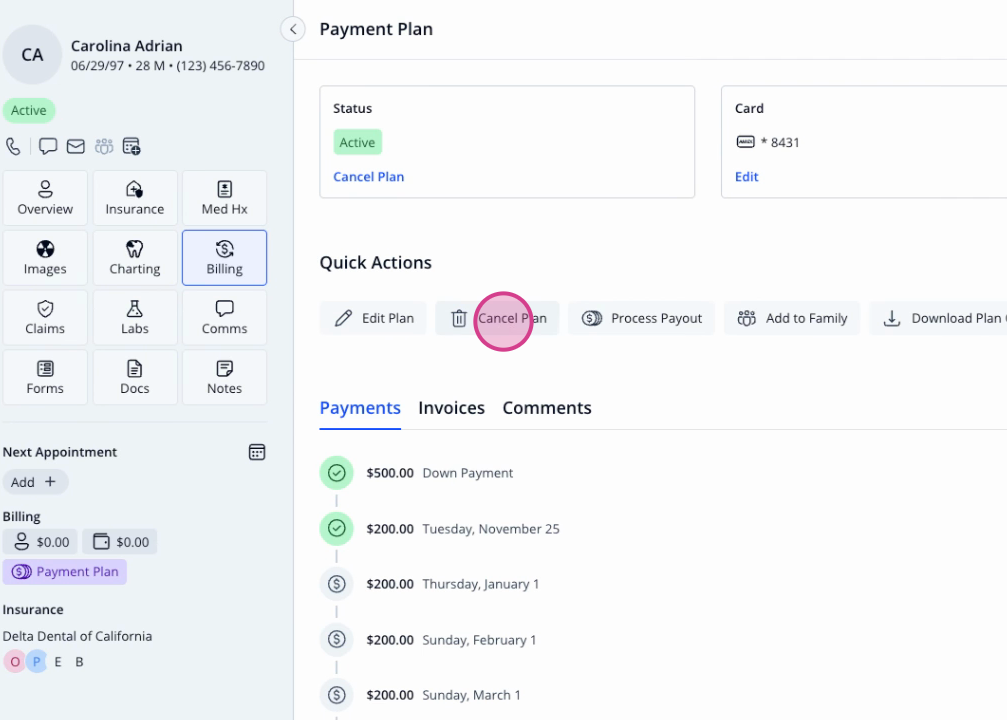Click Delta Dental of California text
This screenshot has width=1007, height=720.
pyautogui.click(x=77, y=636)
